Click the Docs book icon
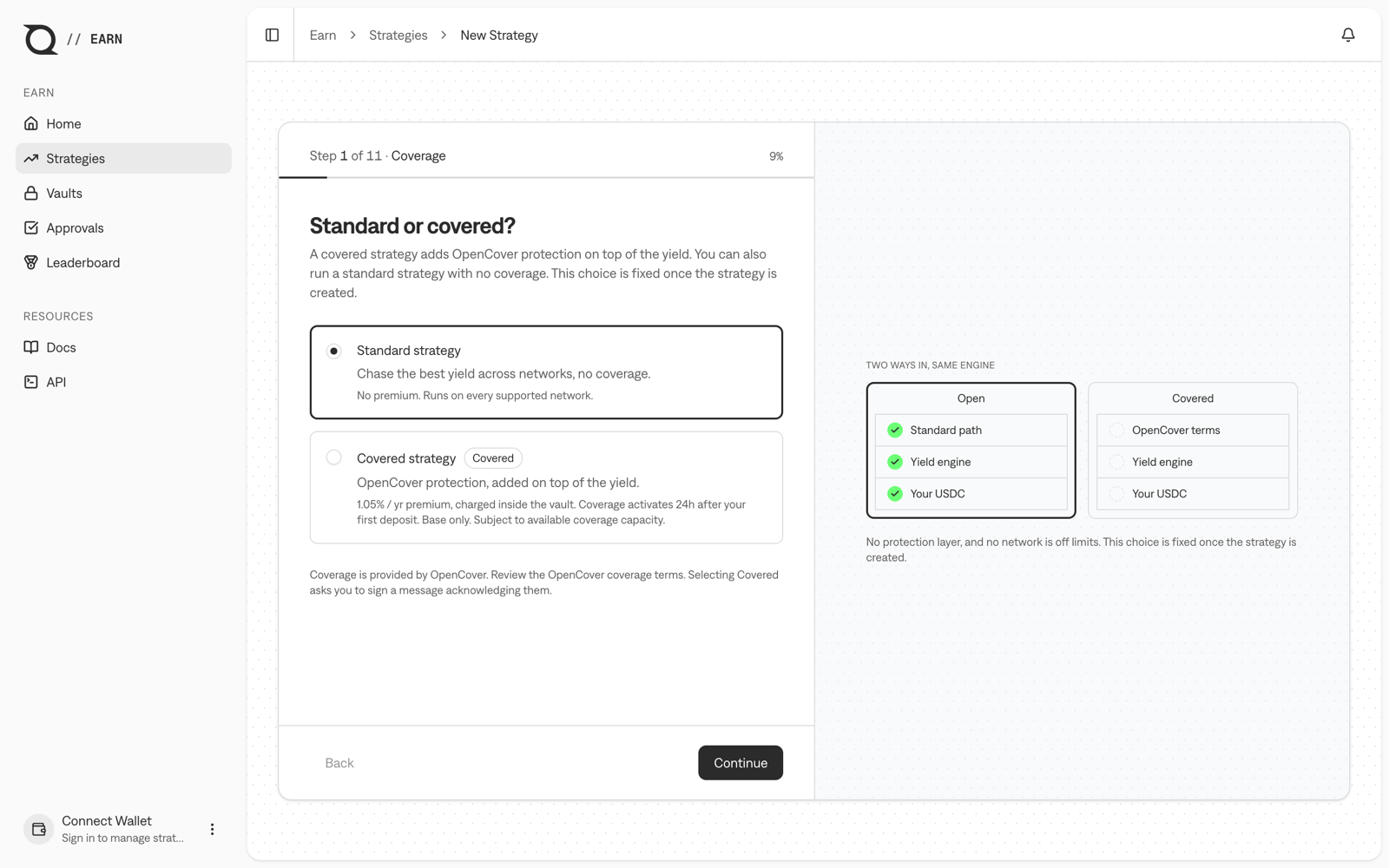This screenshot has width=1389, height=868. [x=31, y=347]
